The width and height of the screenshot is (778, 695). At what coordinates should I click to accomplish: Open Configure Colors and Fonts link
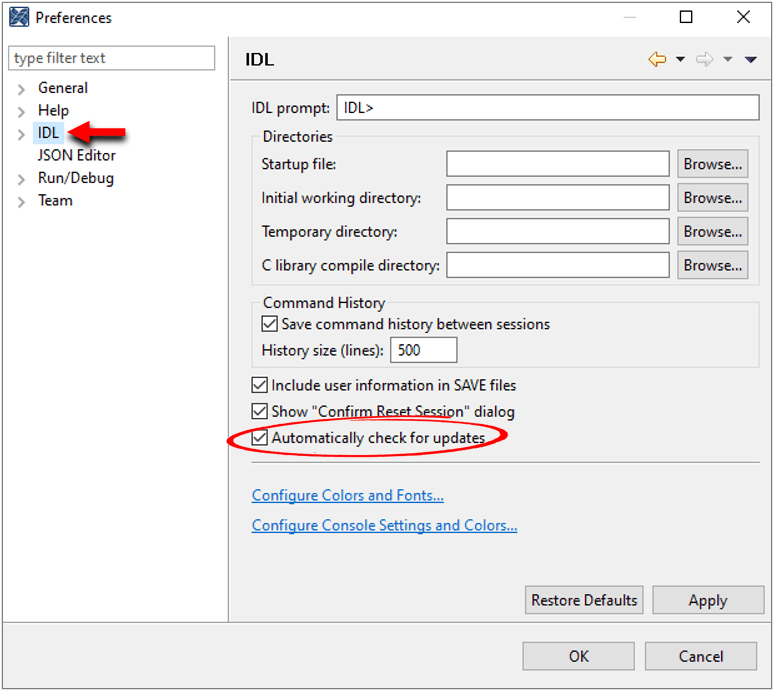(x=347, y=495)
